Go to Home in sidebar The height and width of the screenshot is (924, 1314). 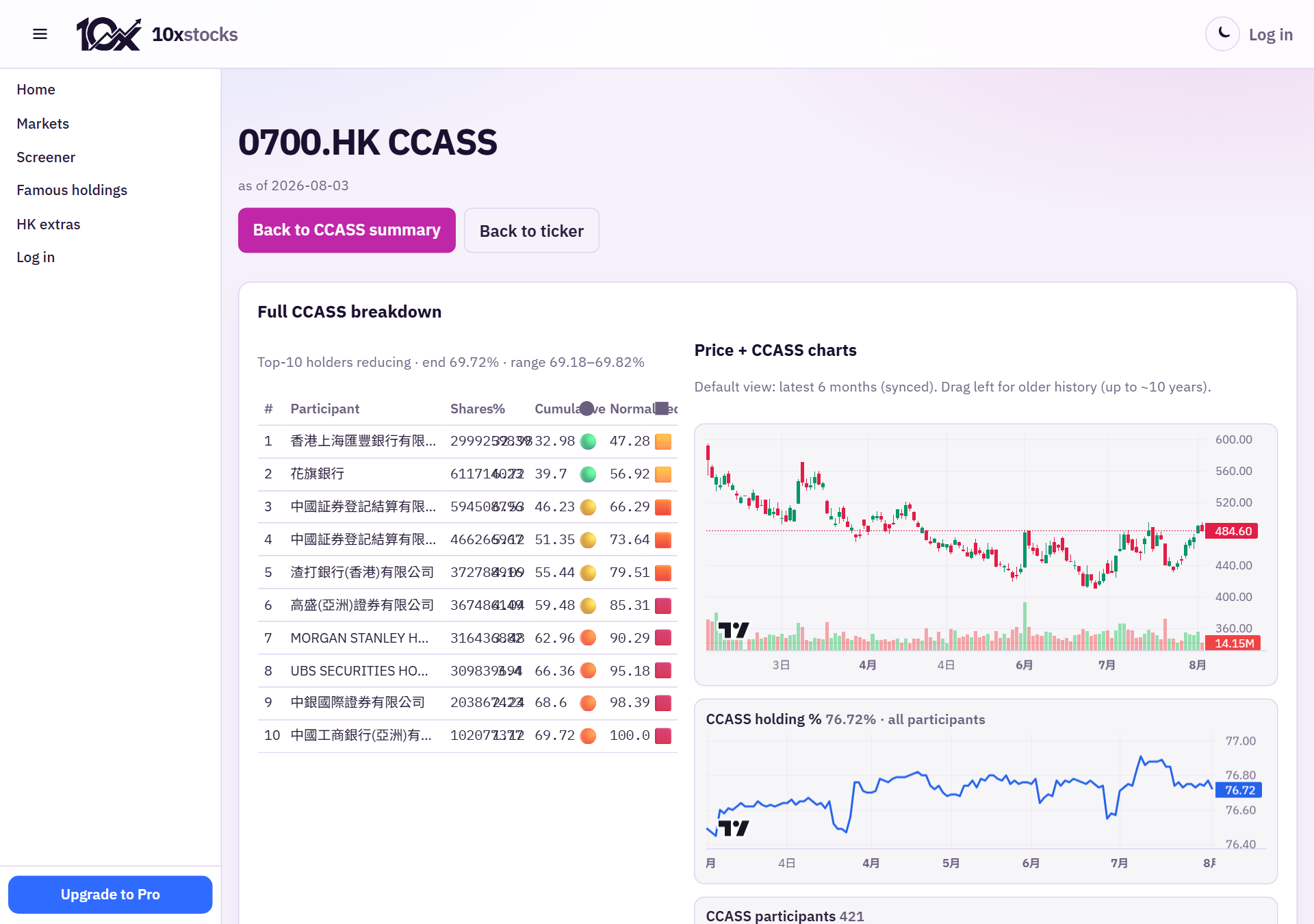click(36, 90)
